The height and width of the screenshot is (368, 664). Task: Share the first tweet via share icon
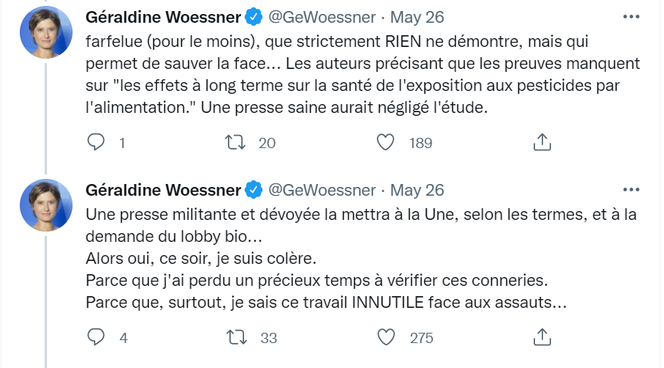click(x=542, y=142)
